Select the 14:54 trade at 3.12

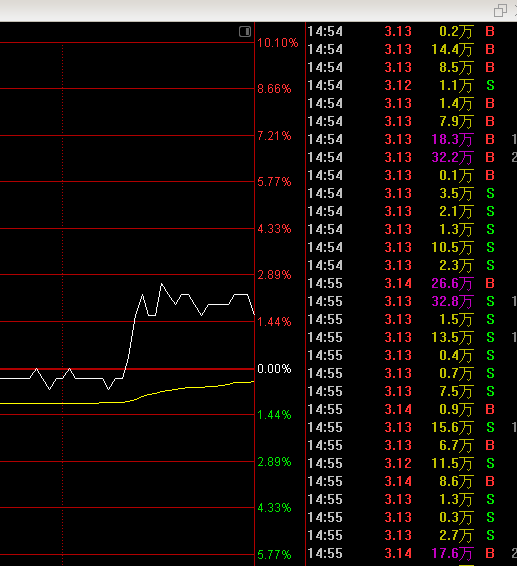[x=412, y=86]
